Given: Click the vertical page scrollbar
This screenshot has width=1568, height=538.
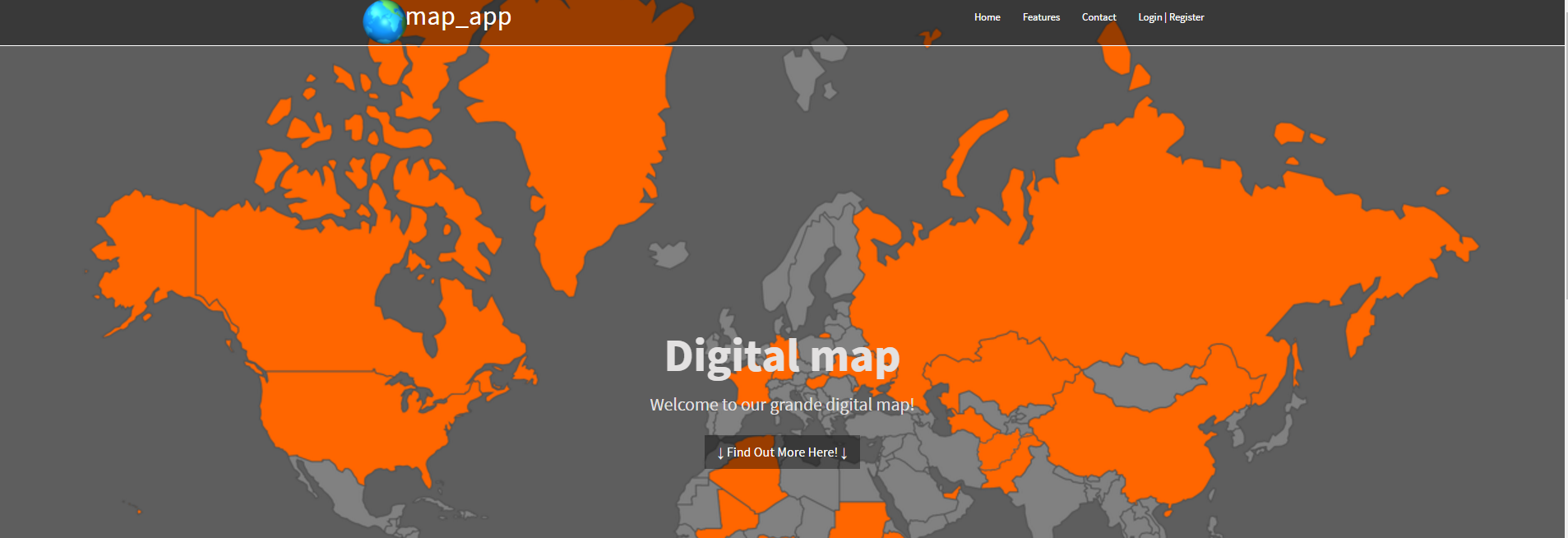Looking at the screenshot, I should [x=1566, y=165].
